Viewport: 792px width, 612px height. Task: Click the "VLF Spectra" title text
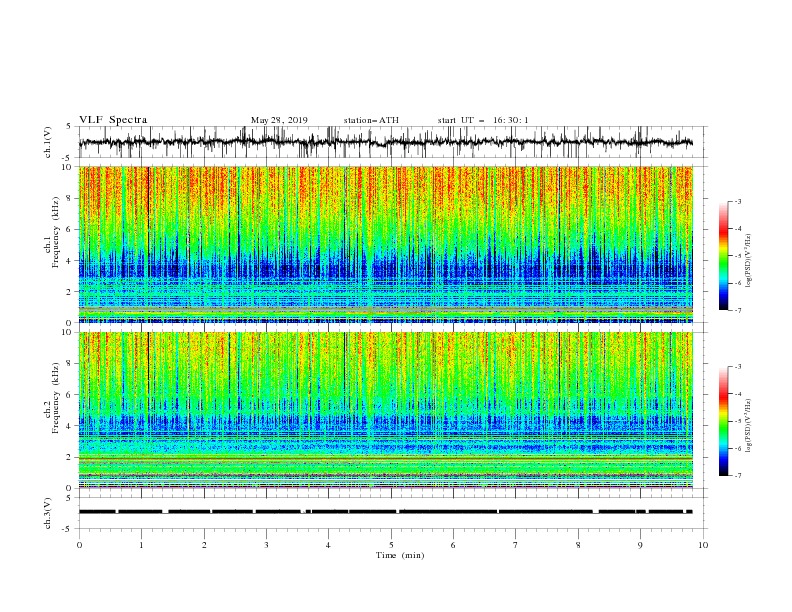[113, 120]
